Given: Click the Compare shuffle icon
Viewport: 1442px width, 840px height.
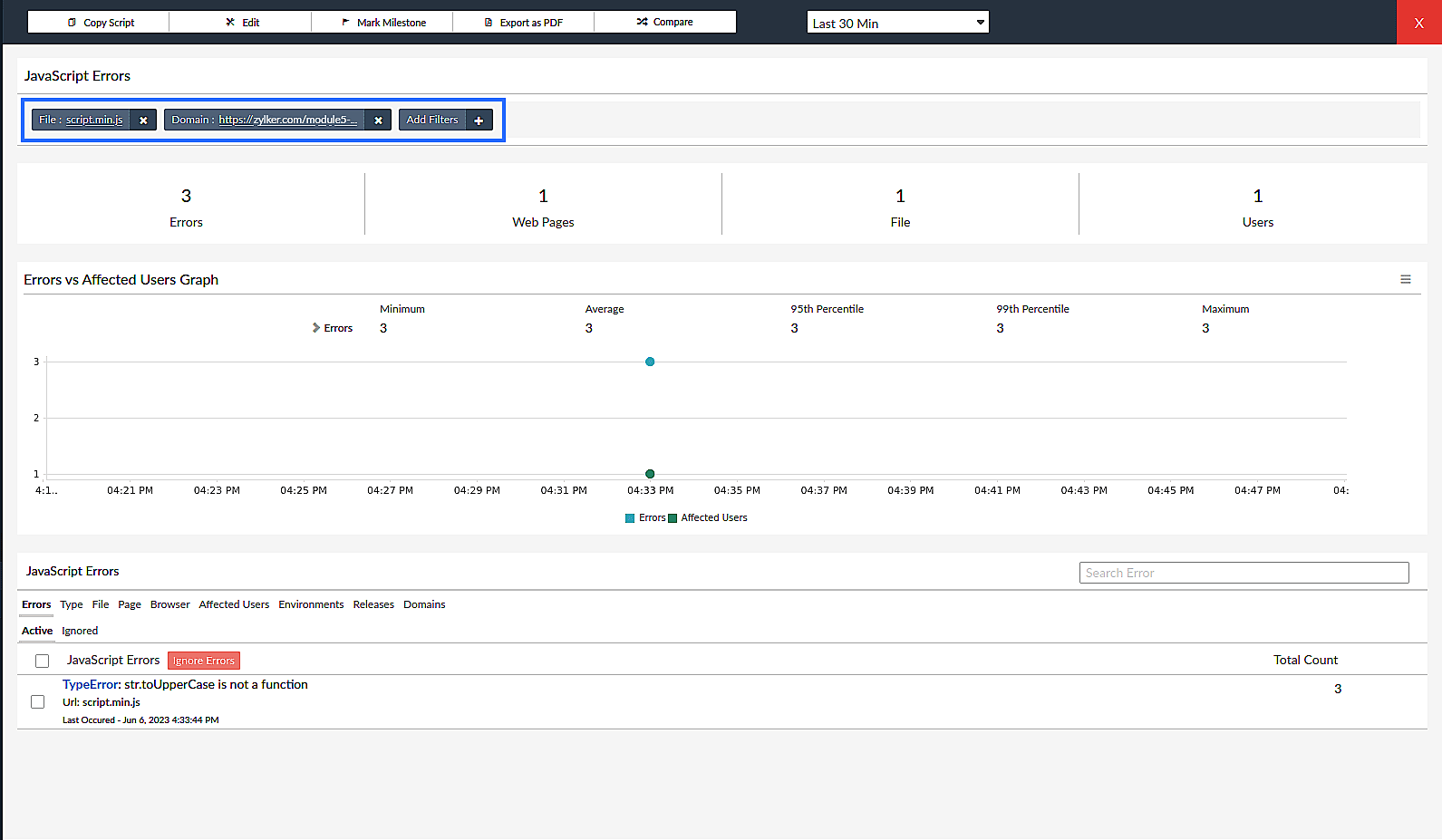Looking at the screenshot, I should pyautogui.click(x=642, y=23).
